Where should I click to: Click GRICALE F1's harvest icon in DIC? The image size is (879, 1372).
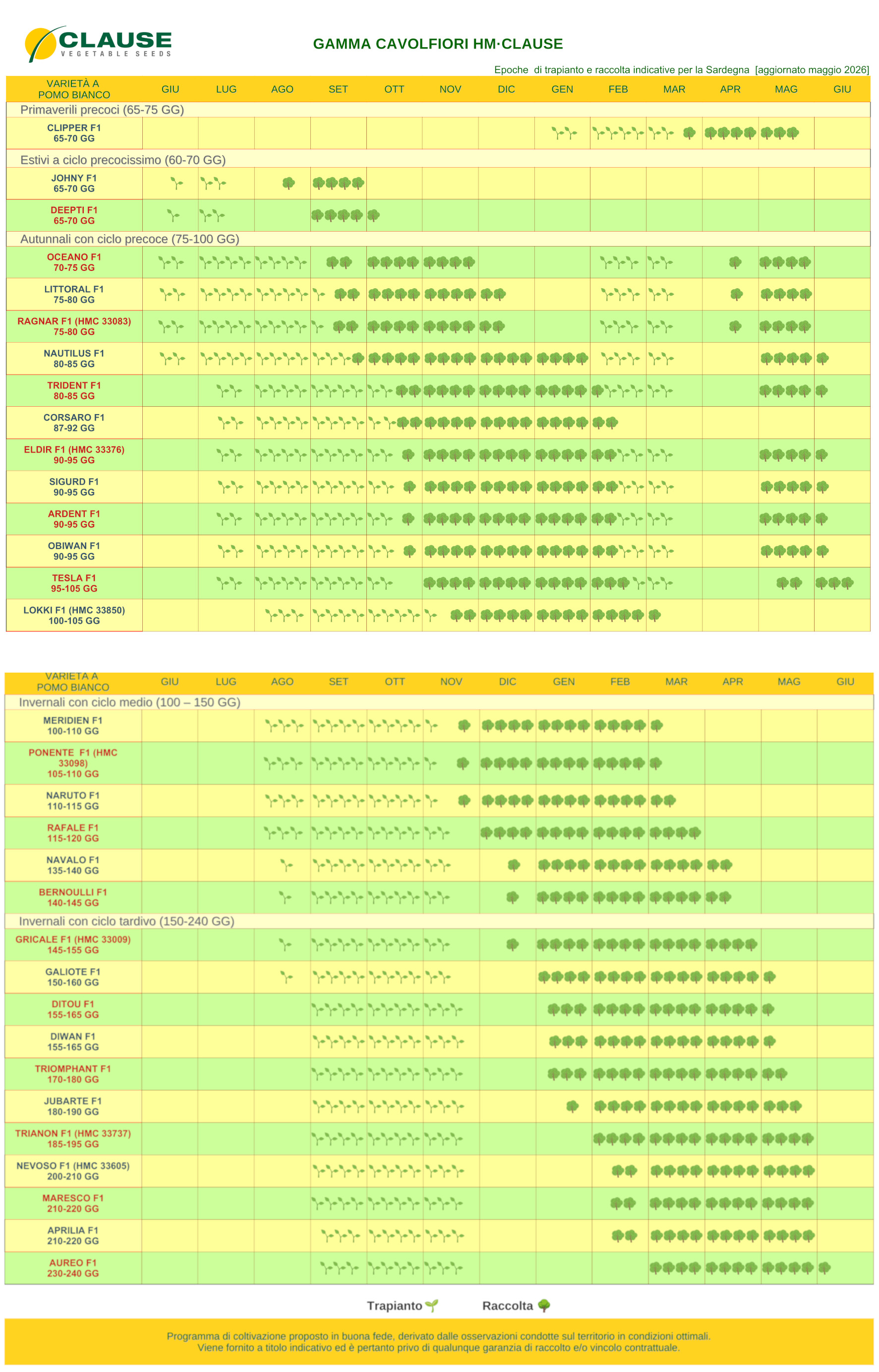tap(513, 944)
